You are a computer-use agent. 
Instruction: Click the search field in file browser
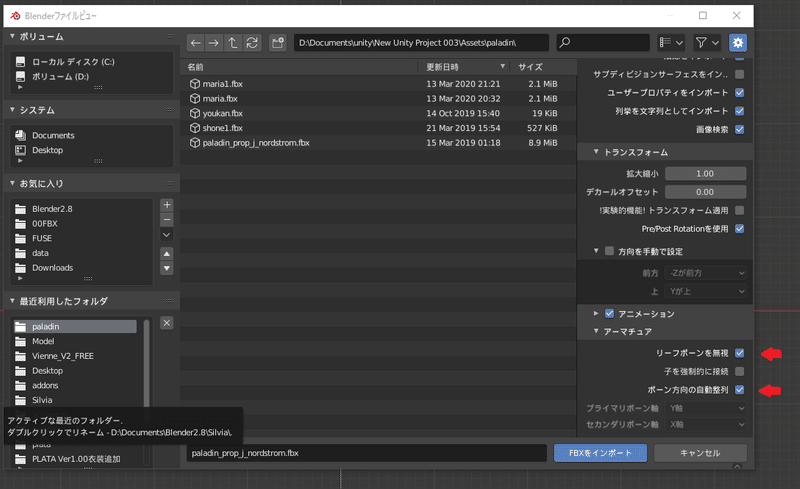coord(603,43)
